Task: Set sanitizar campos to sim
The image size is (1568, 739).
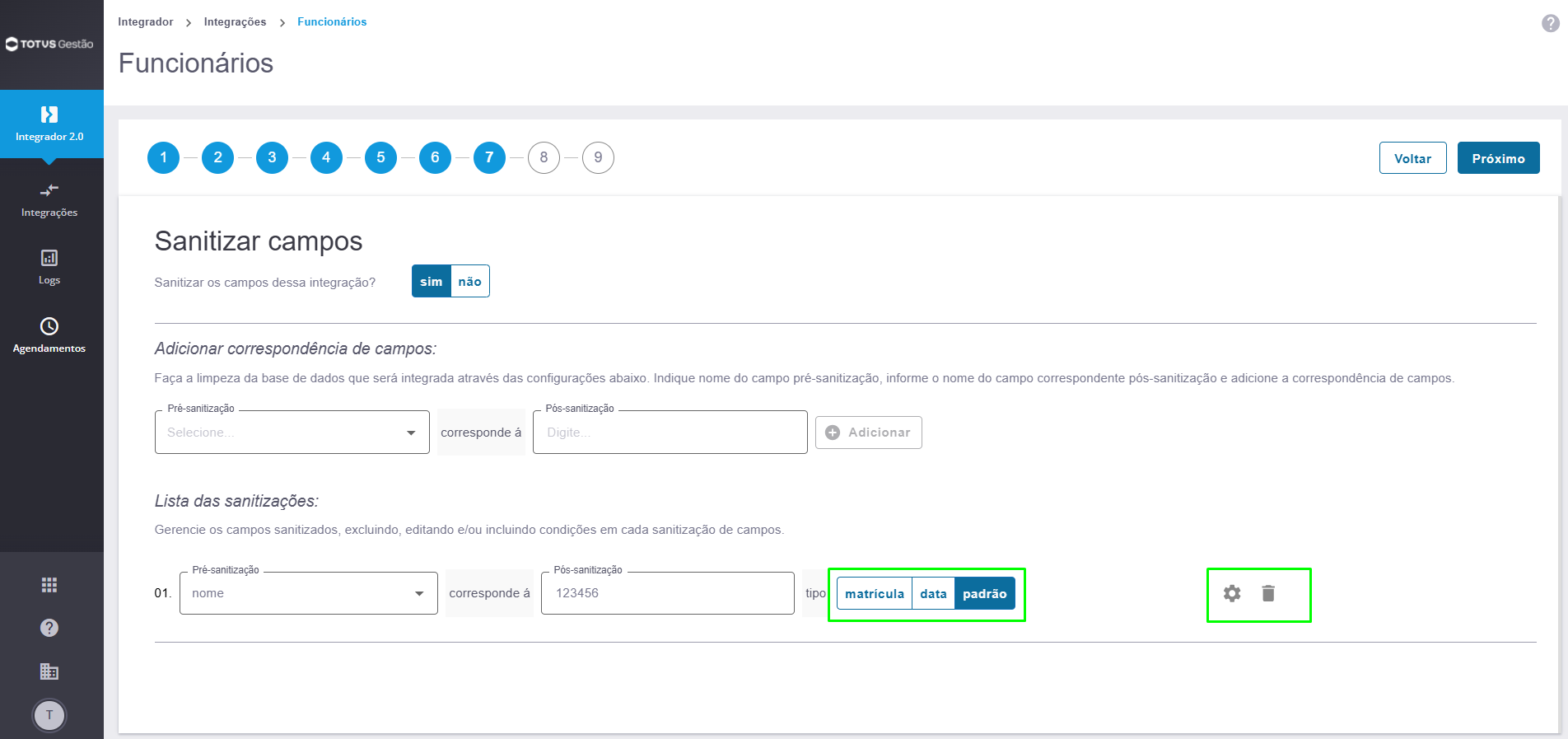Action: [432, 281]
